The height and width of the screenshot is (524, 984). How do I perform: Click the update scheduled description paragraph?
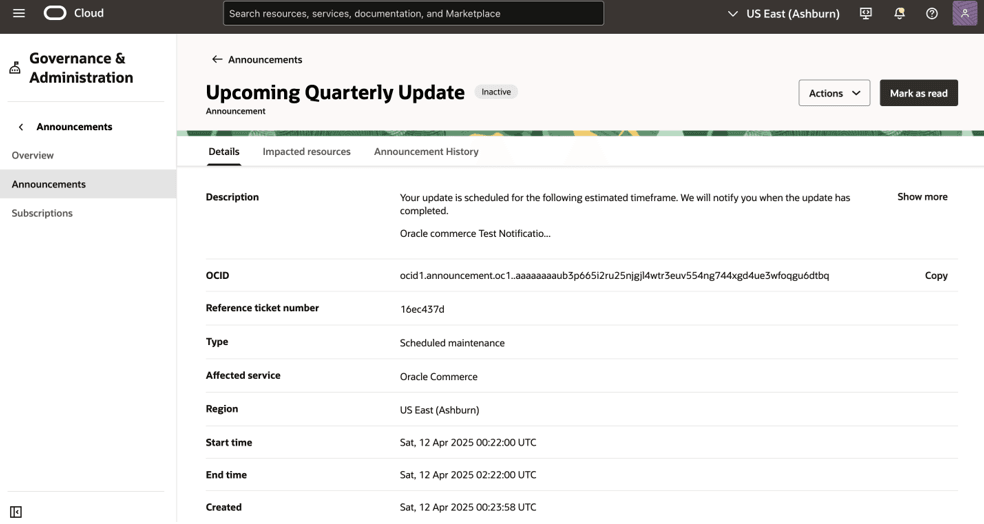pyautogui.click(x=625, y=204)
